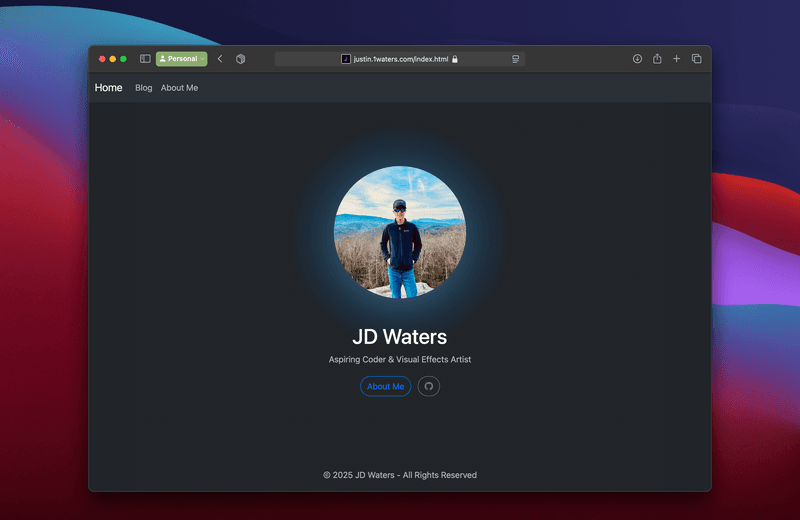Click the JD Waters heading

pos(399,337)
